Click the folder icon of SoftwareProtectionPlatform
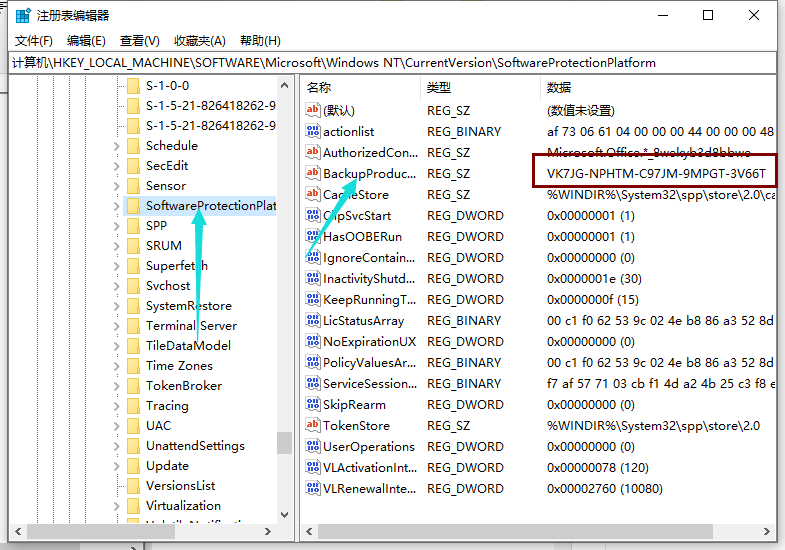 click(133, 206)
